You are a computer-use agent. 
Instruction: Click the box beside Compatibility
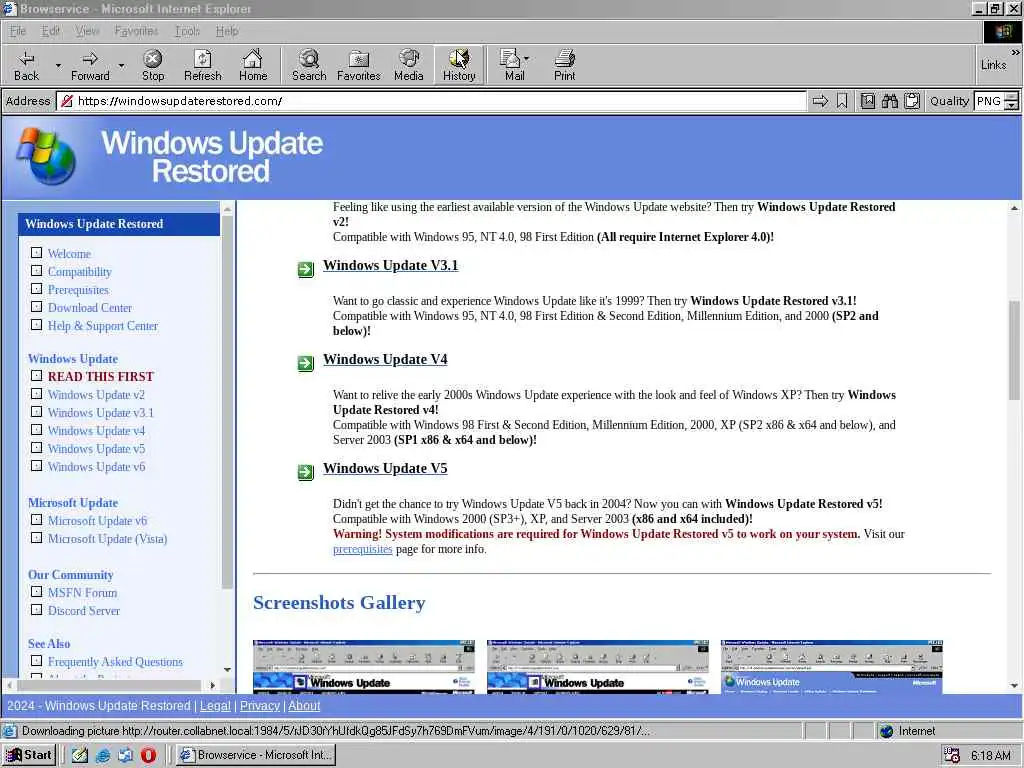[x=37, y=270]
